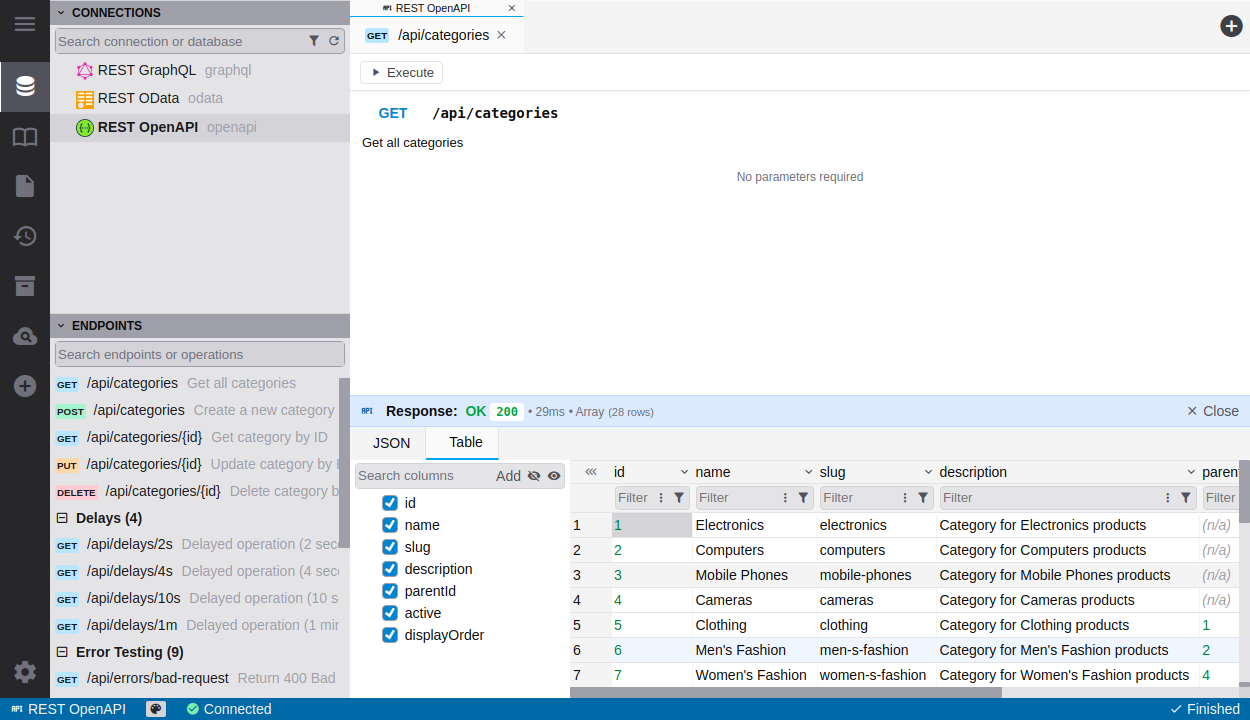Collapse the Delays (4) group in endpoints
1250x720 pixels.
[62, 517]
